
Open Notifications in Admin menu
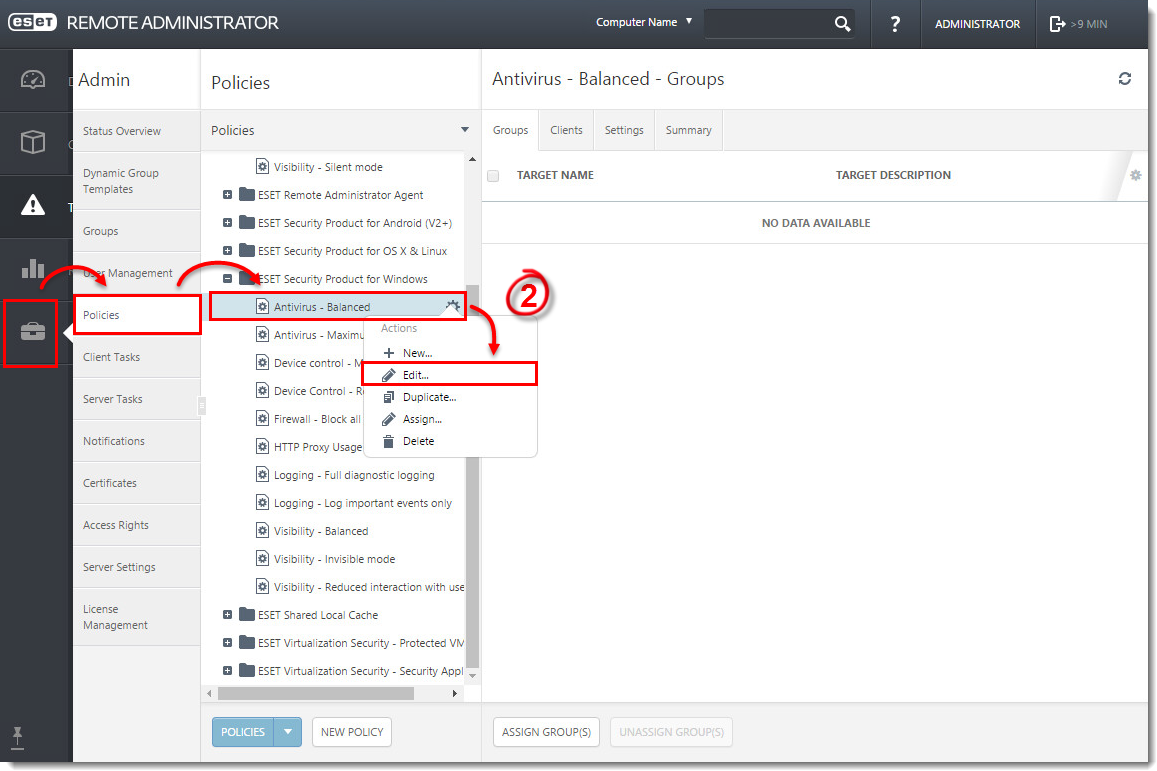coord(137,441)
